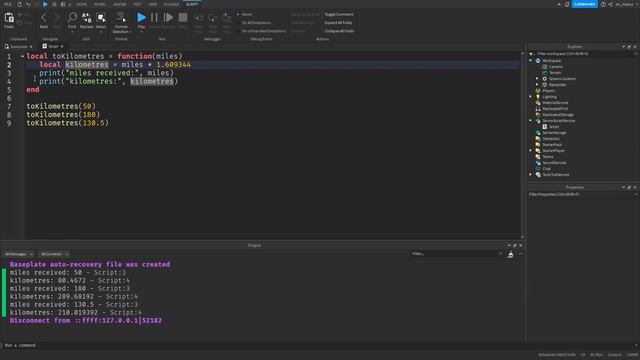Open the Find tool
This screenshot has height=360, width=640.
pyautogui.click(x=72, y=17)
